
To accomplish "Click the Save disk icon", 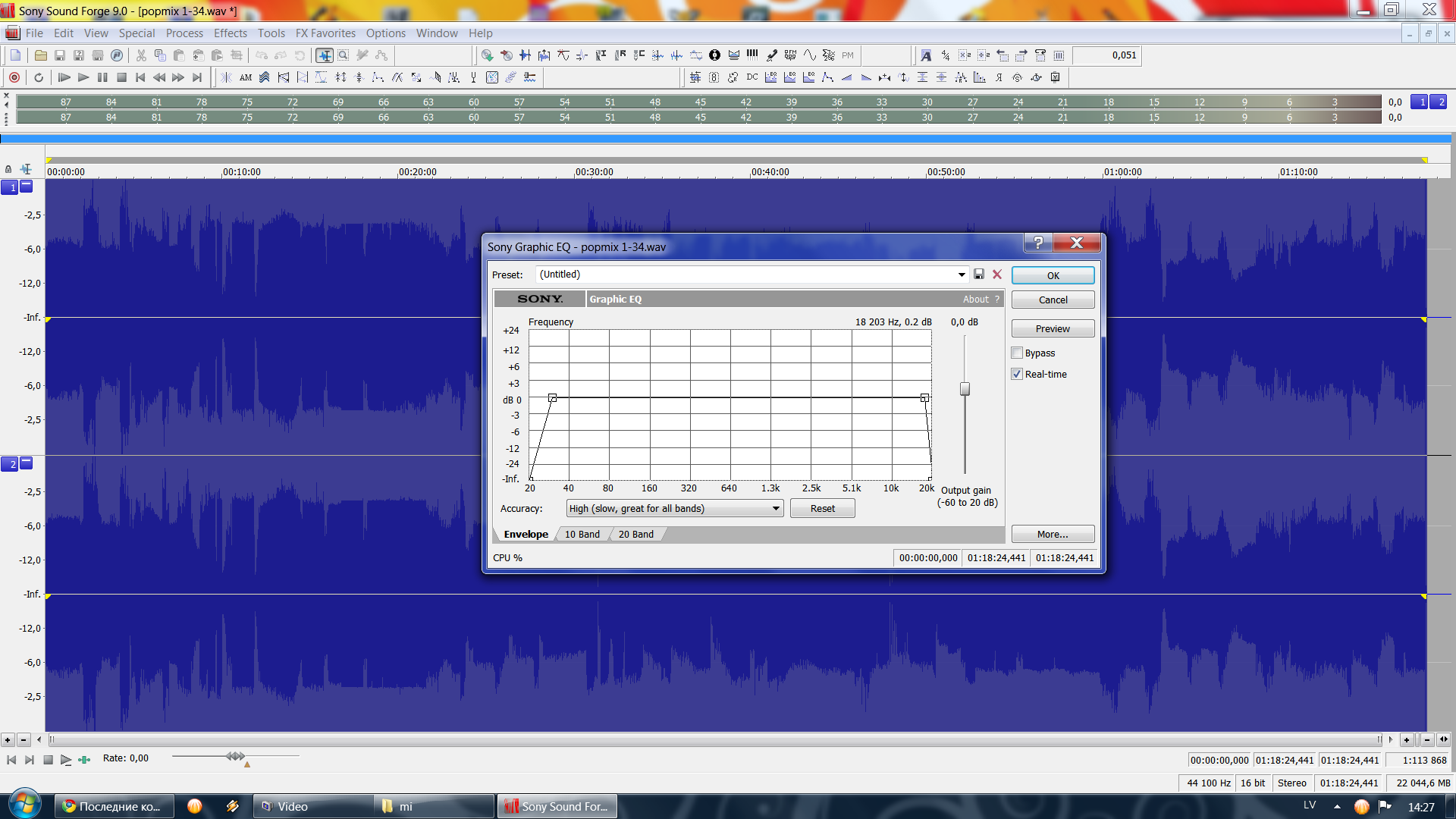I will coord(60,55).
